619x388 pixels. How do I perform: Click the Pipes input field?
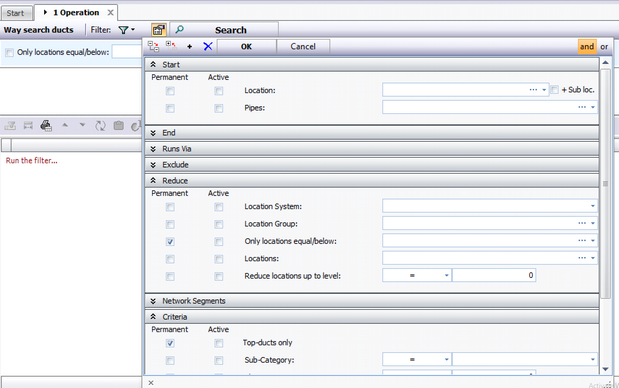click(x=490, y=107)
